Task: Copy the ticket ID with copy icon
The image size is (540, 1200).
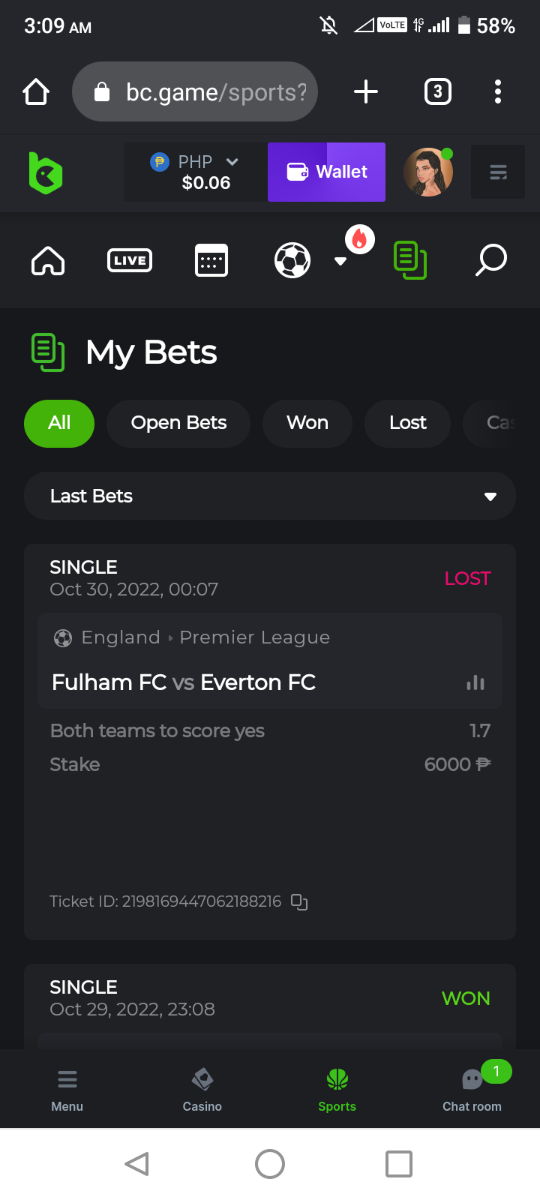Action: click(299, 902)
